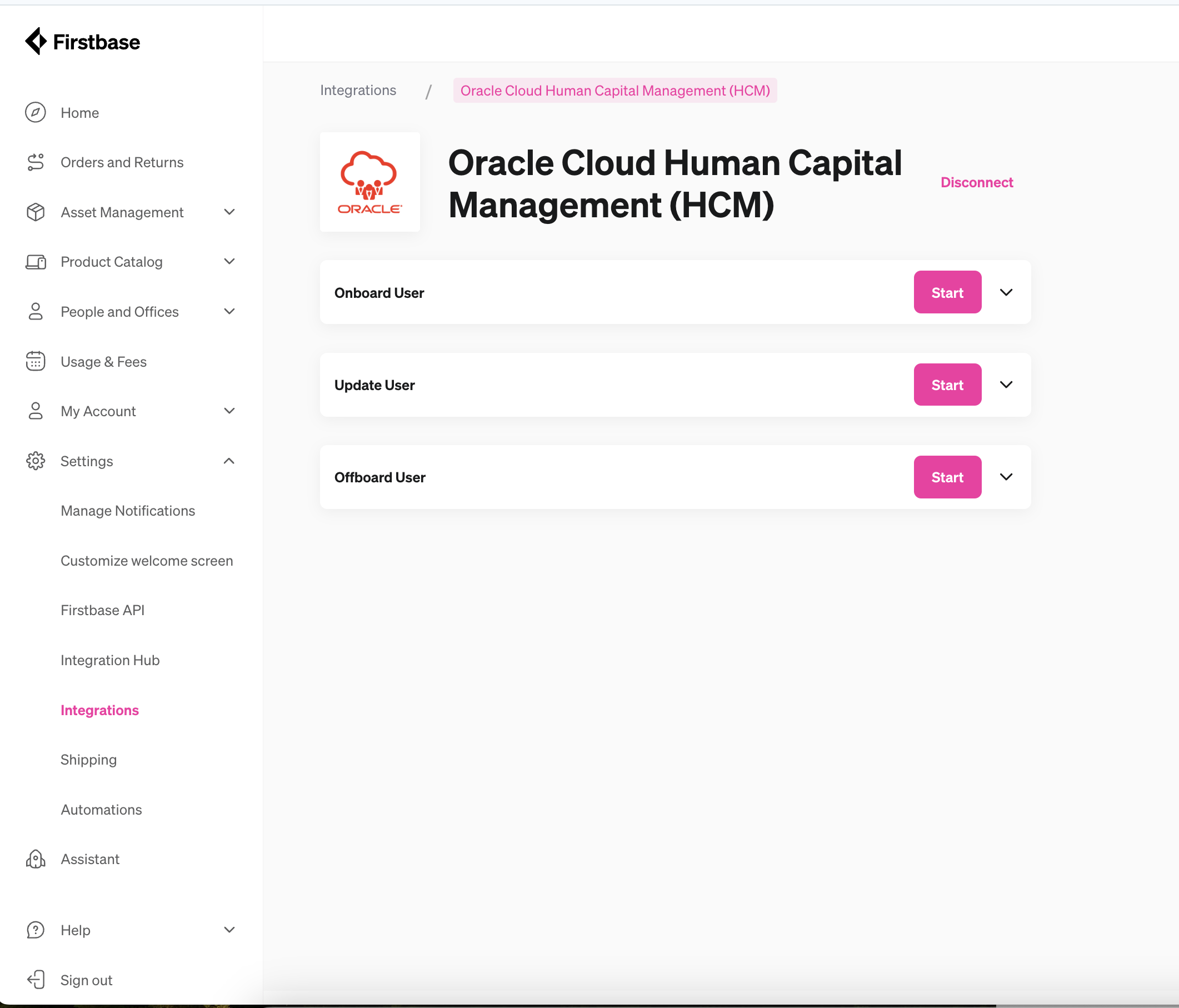
Task: Click the Oracle HCM logo thumbnail
Action: click(x=370, y=182)
